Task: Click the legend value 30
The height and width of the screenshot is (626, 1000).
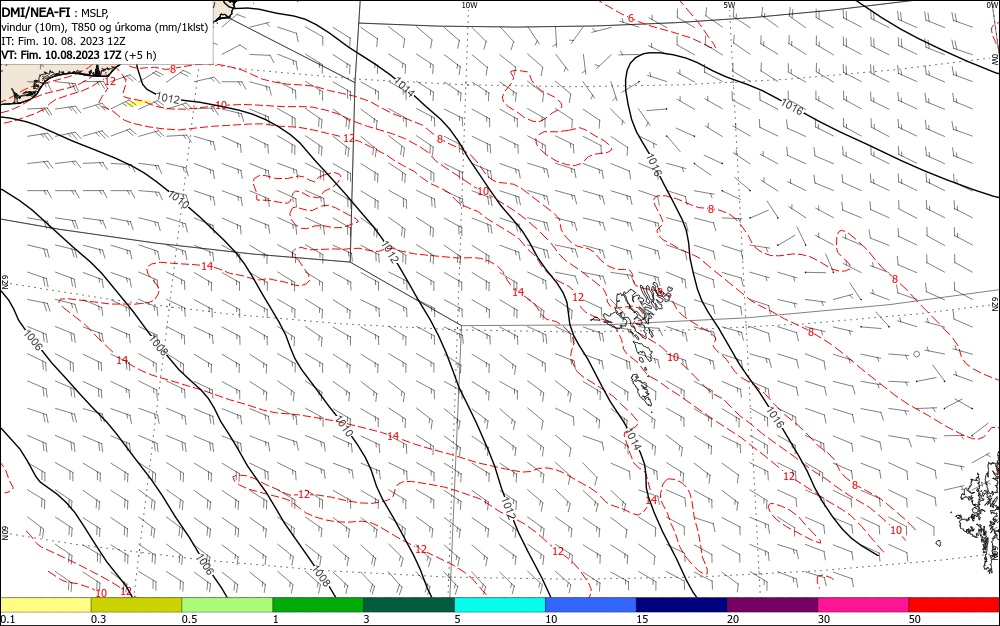Action: (824, 619)
